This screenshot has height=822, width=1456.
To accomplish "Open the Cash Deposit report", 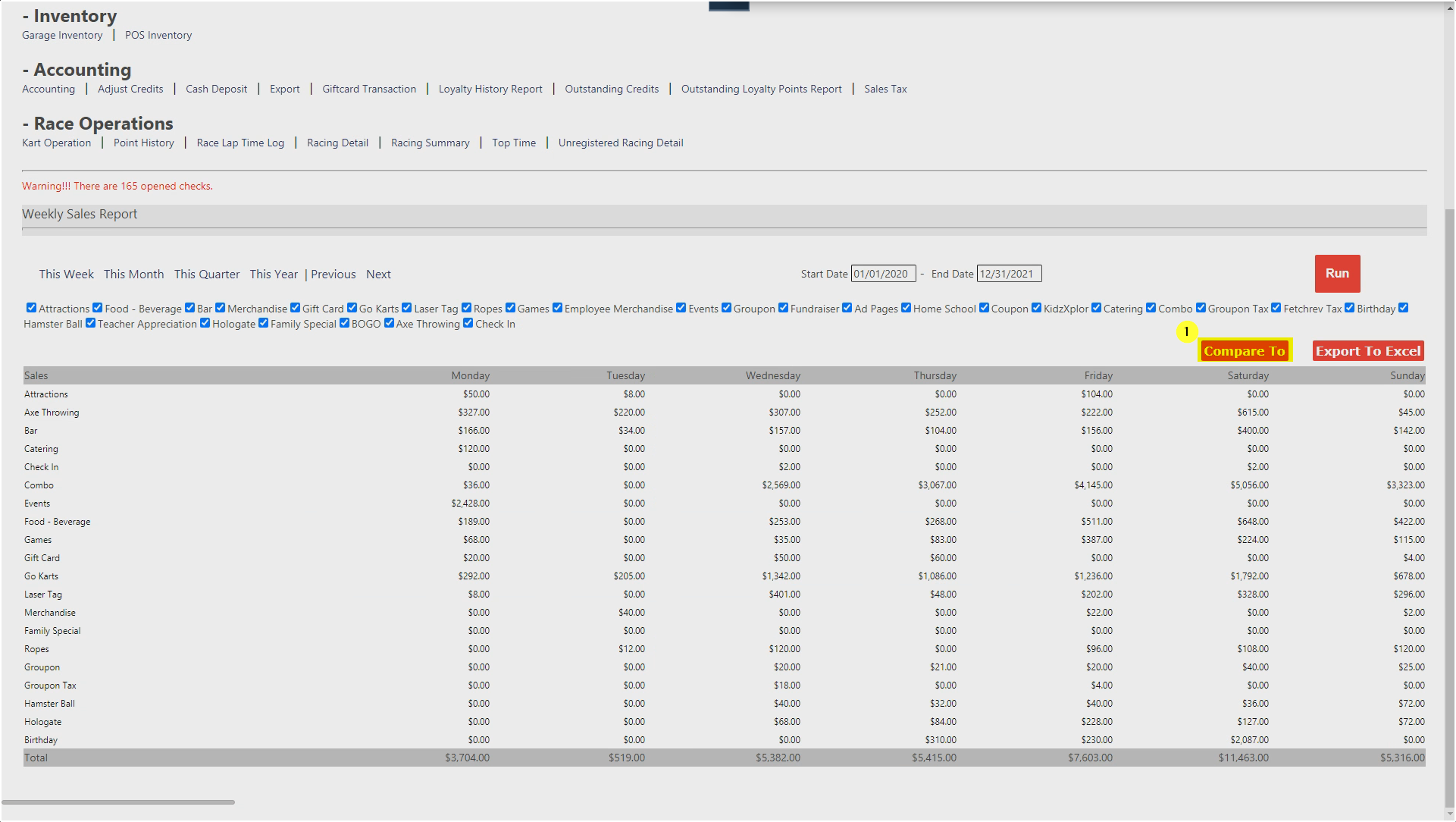I will 216,89.
